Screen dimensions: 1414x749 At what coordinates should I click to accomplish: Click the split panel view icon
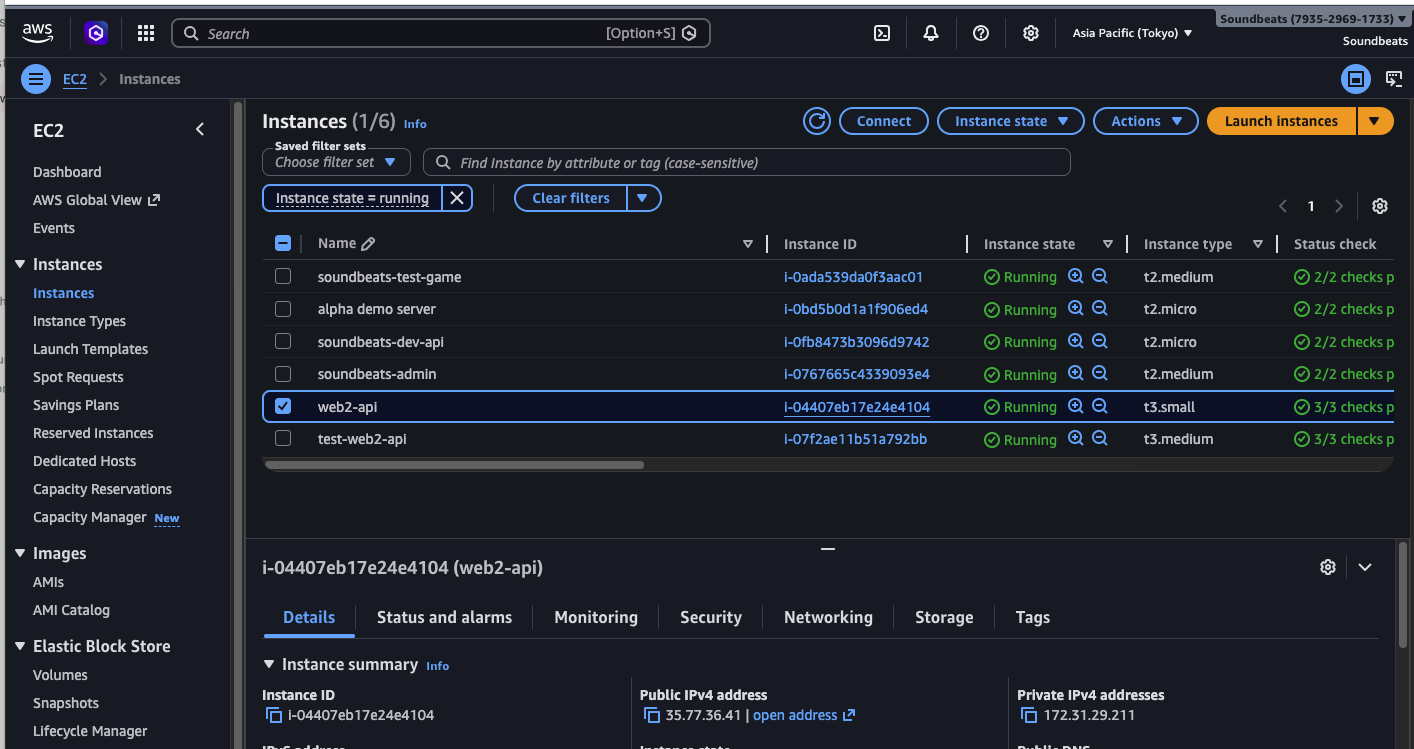[x=1356, y=78]
